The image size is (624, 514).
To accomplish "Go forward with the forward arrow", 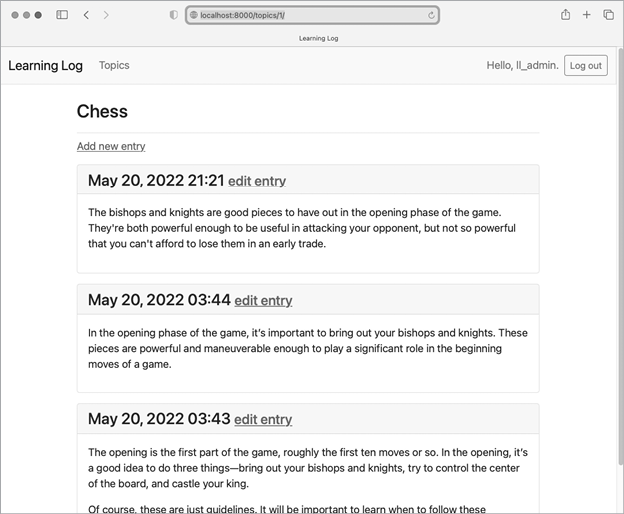I will (106, 15).
